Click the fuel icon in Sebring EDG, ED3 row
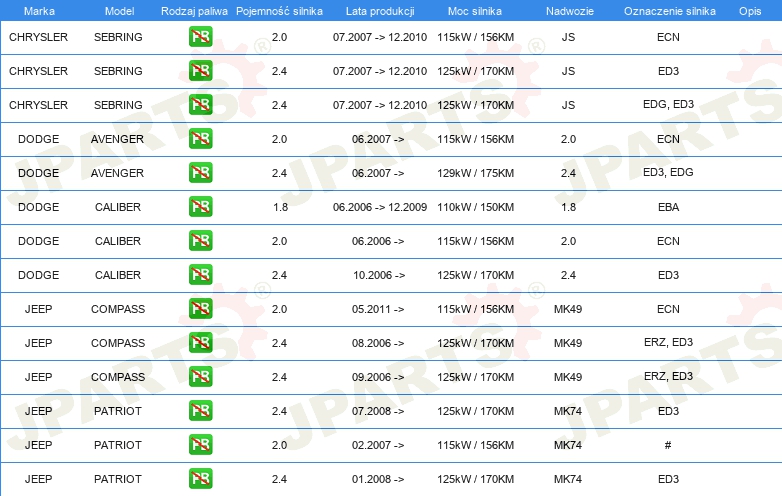This screenshot has width=782, height=496. pyautogui.click(x=200, y=105)
